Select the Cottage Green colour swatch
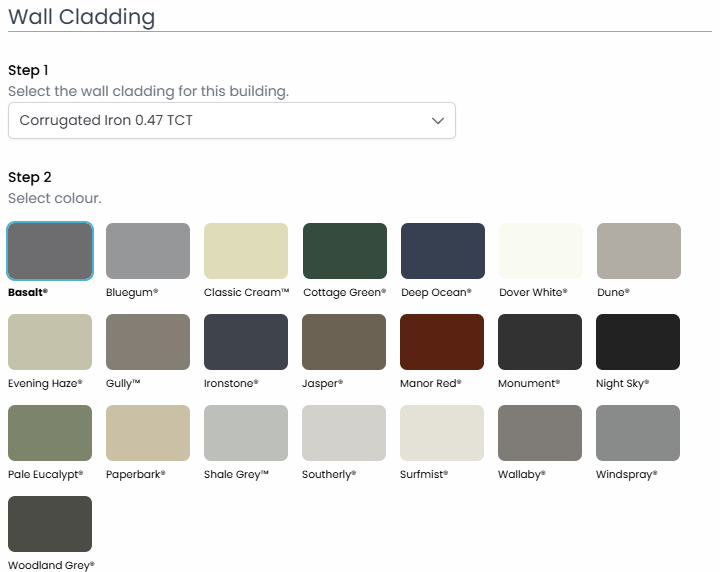This screenshot has width=720, height=572. (344, 251)
